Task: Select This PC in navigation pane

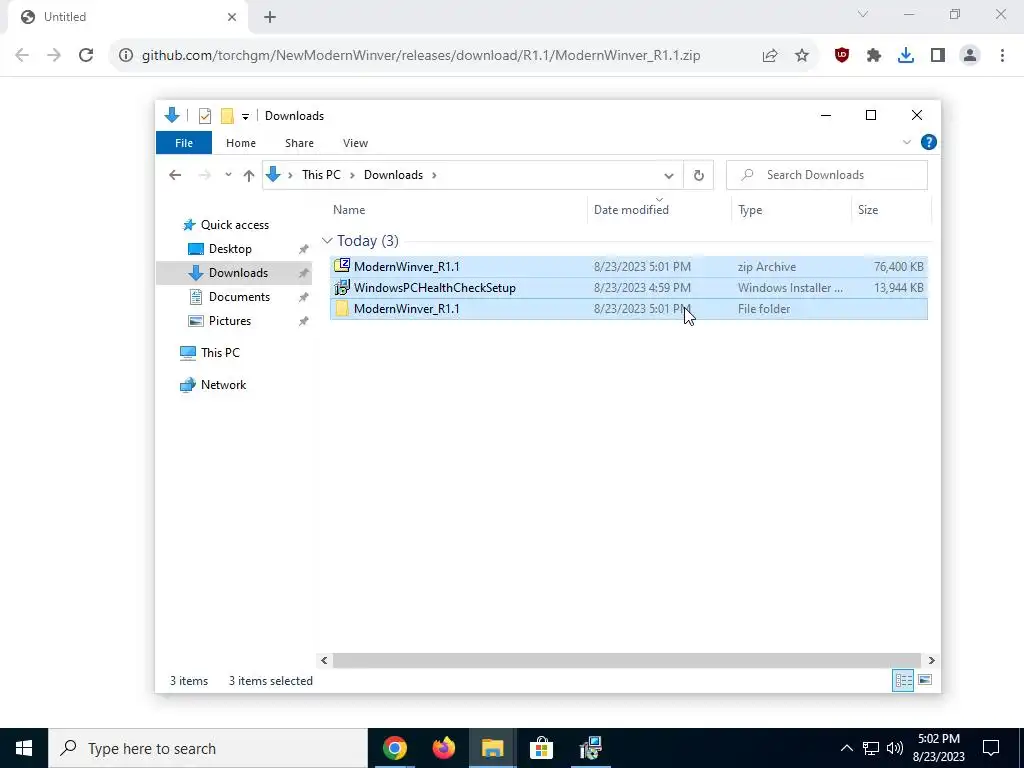Action: tap(220, 353)
